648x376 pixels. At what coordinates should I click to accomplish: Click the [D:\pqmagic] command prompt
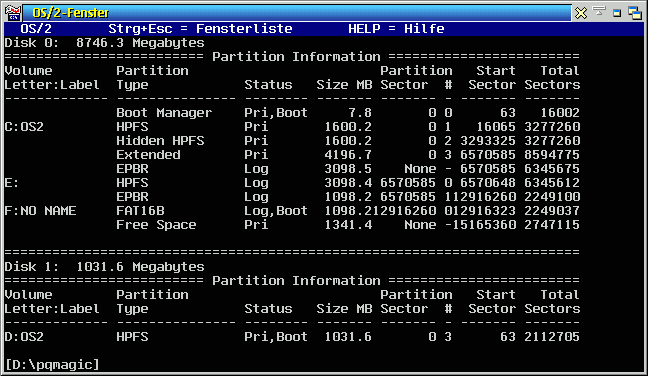point(52,365)
